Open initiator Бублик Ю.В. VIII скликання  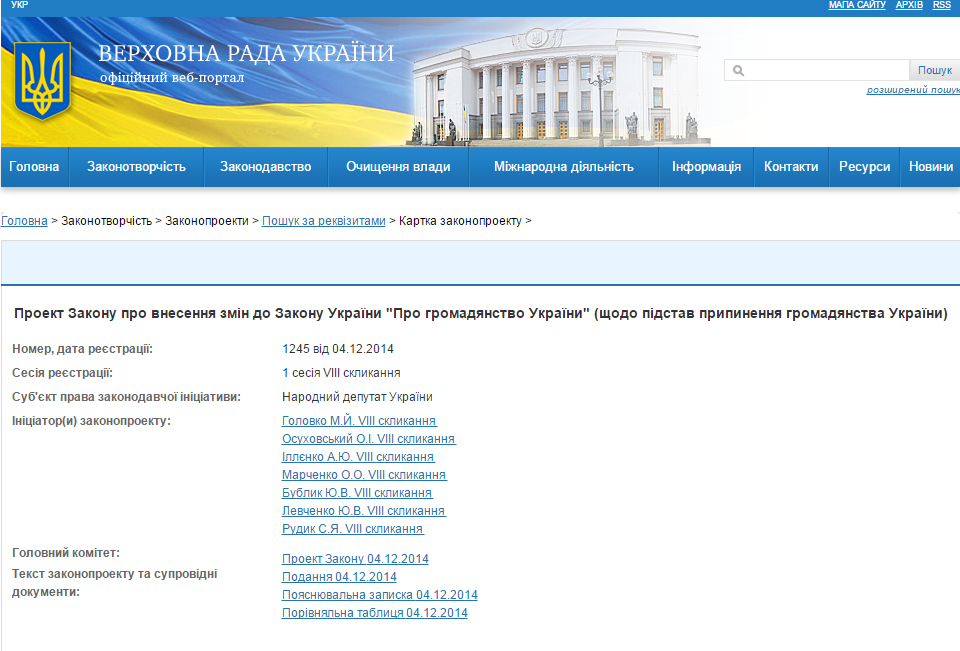click(x=358, y=492)
